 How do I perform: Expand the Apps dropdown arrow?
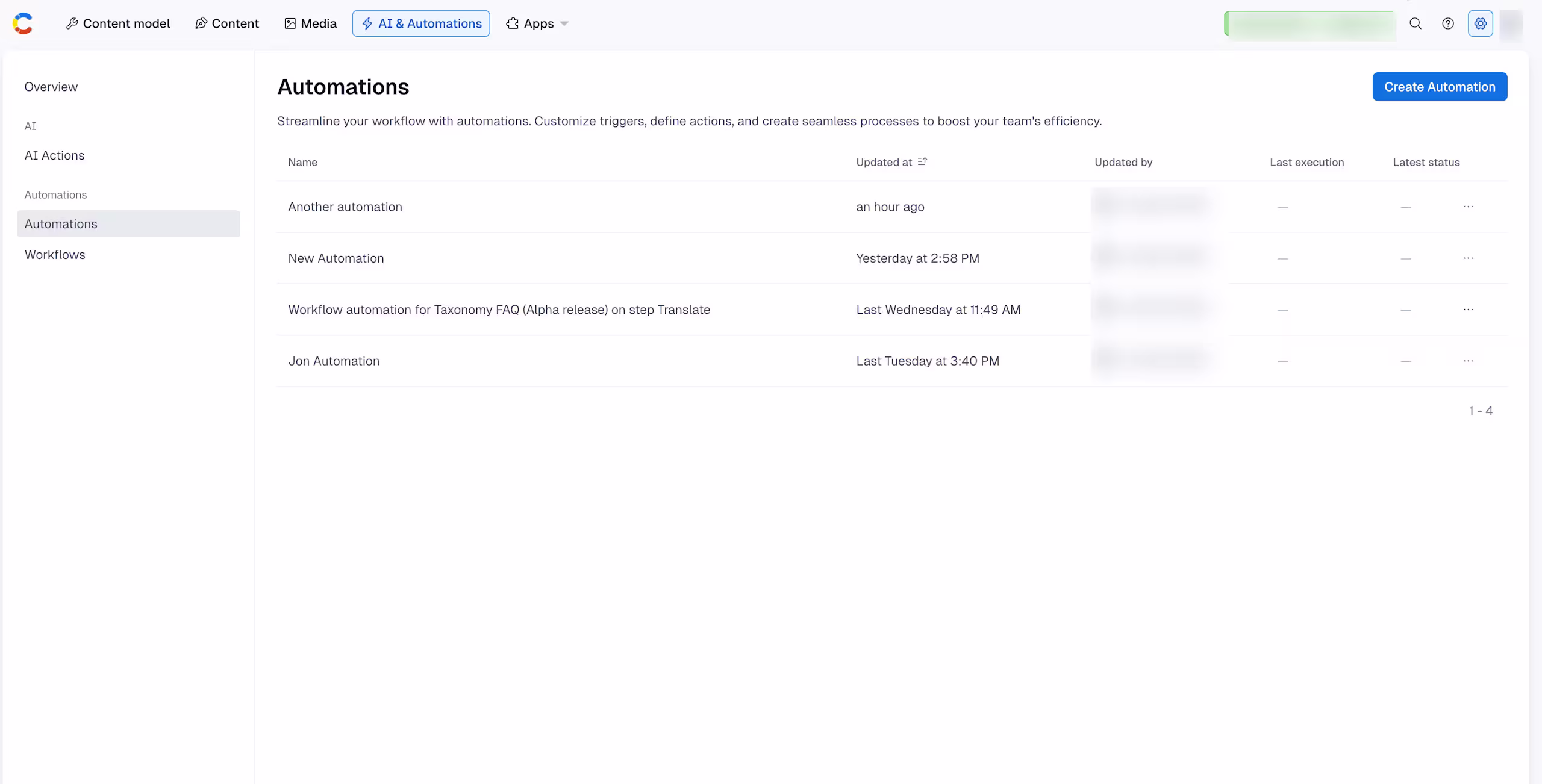click(x=564, y=24)
